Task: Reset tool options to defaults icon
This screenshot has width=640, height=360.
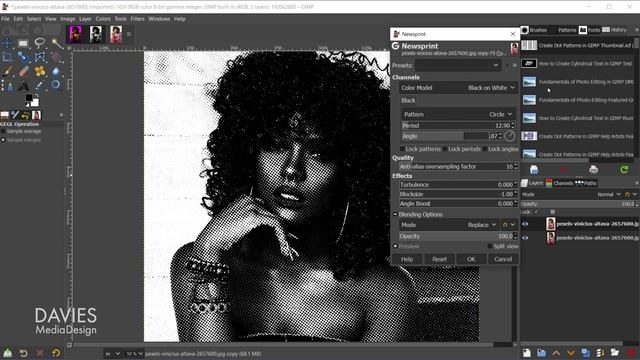Action: (56, 353)
